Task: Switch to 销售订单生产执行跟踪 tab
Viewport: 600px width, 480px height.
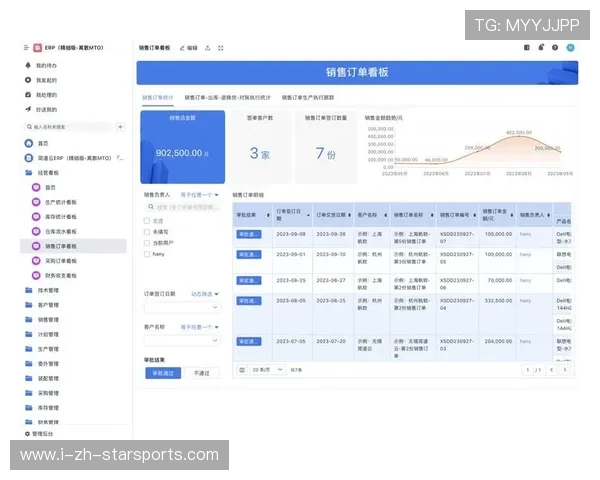Action: pyautogui.click(x=308, y=98)
